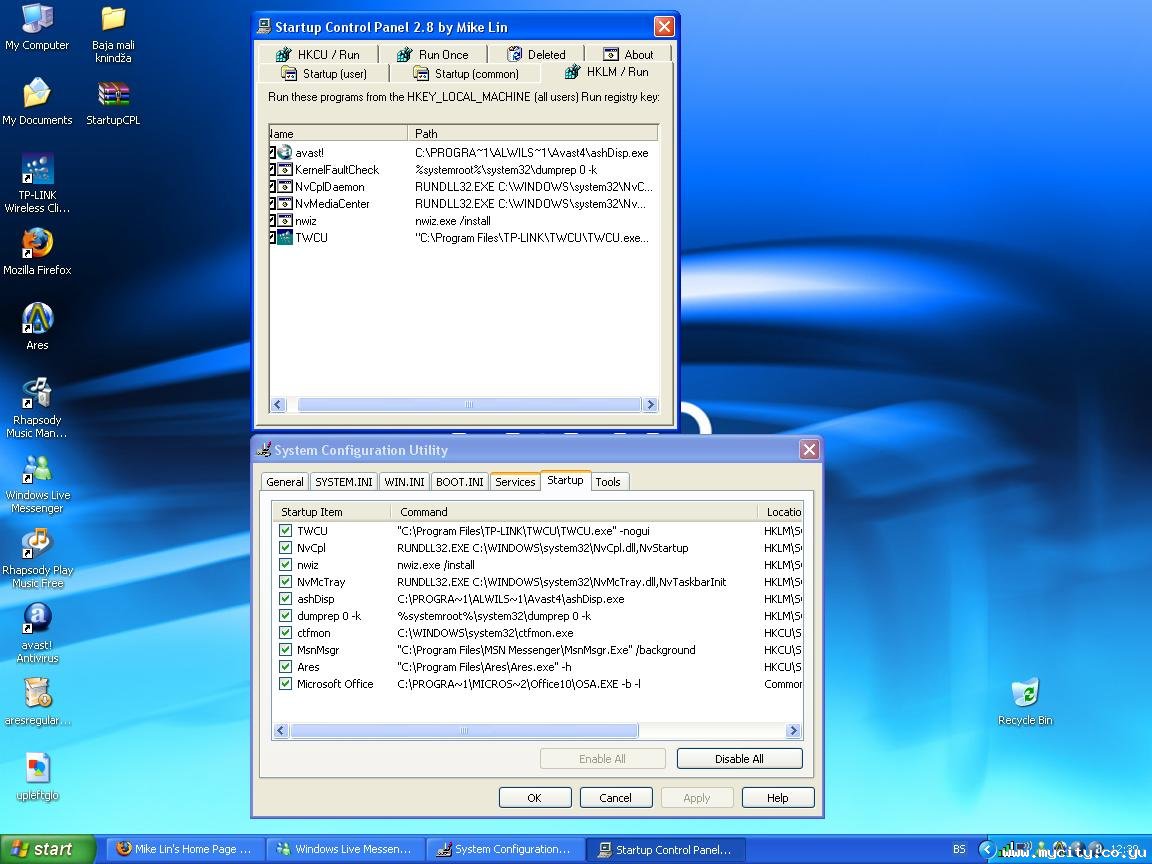The width and height of the screenshot is (1152, 864).
Task: Click left arrow on Startup Control Panel scrollbar
Action: 278,404
